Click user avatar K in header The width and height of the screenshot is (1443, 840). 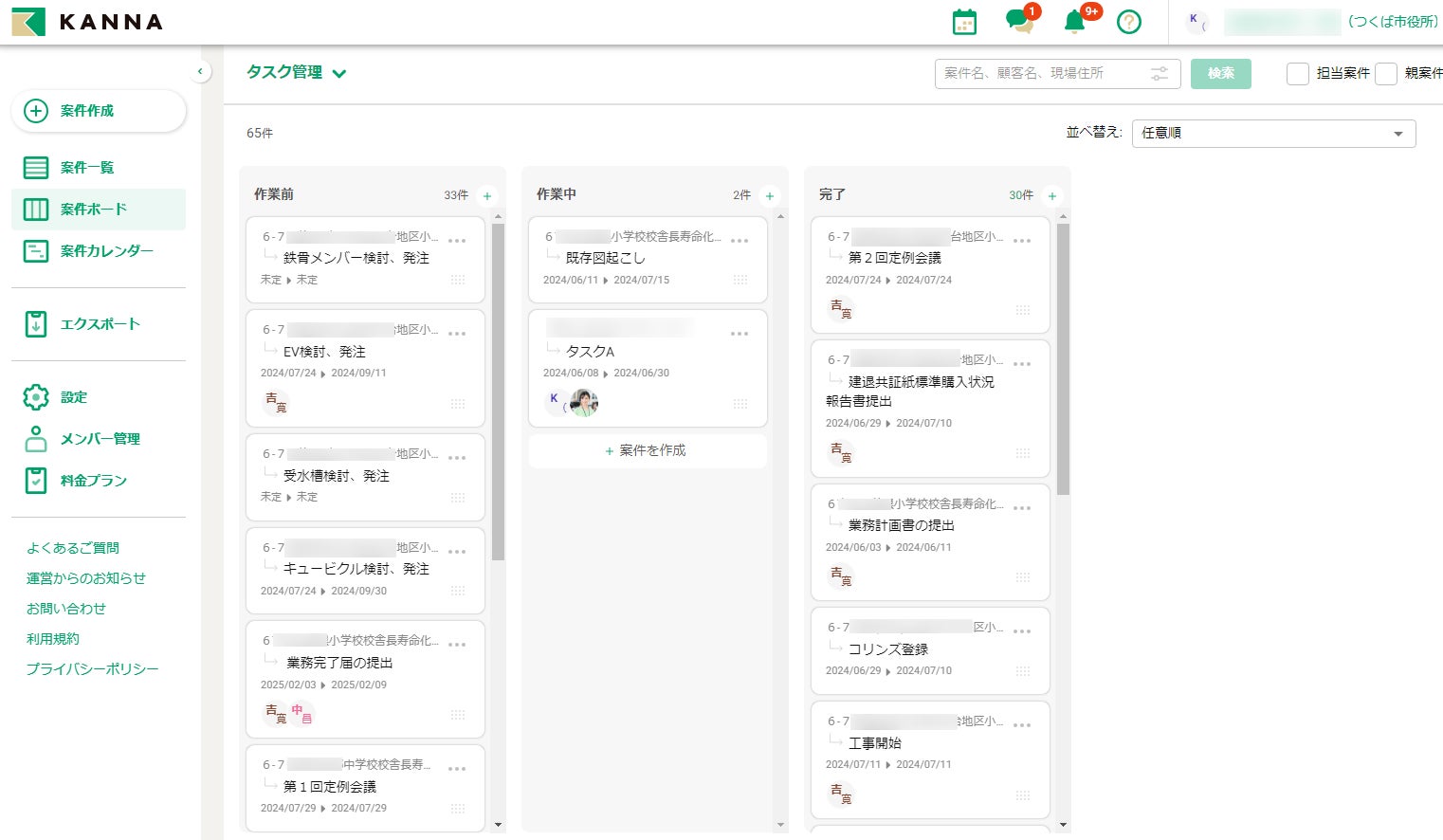click(x=1196, y=22)
